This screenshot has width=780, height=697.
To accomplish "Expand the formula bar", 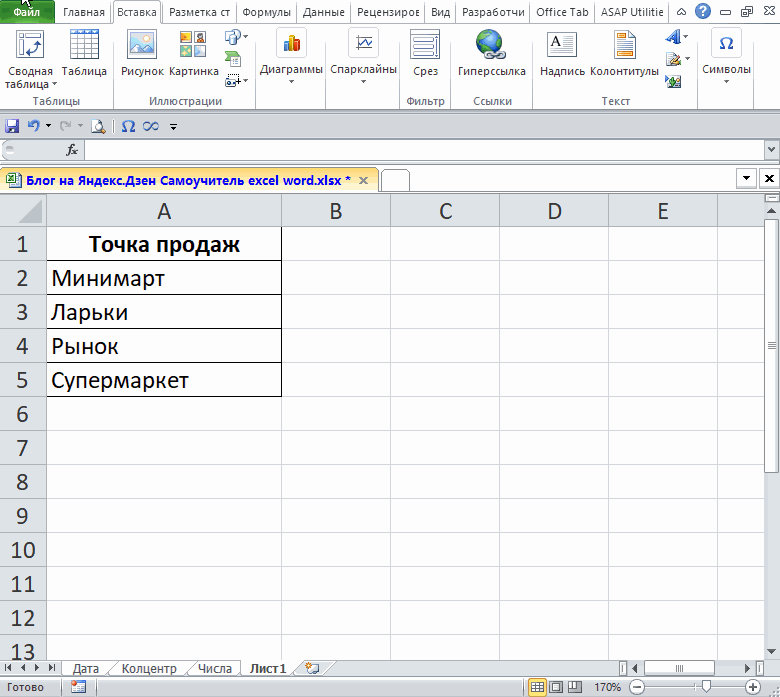I will point(771,149).
